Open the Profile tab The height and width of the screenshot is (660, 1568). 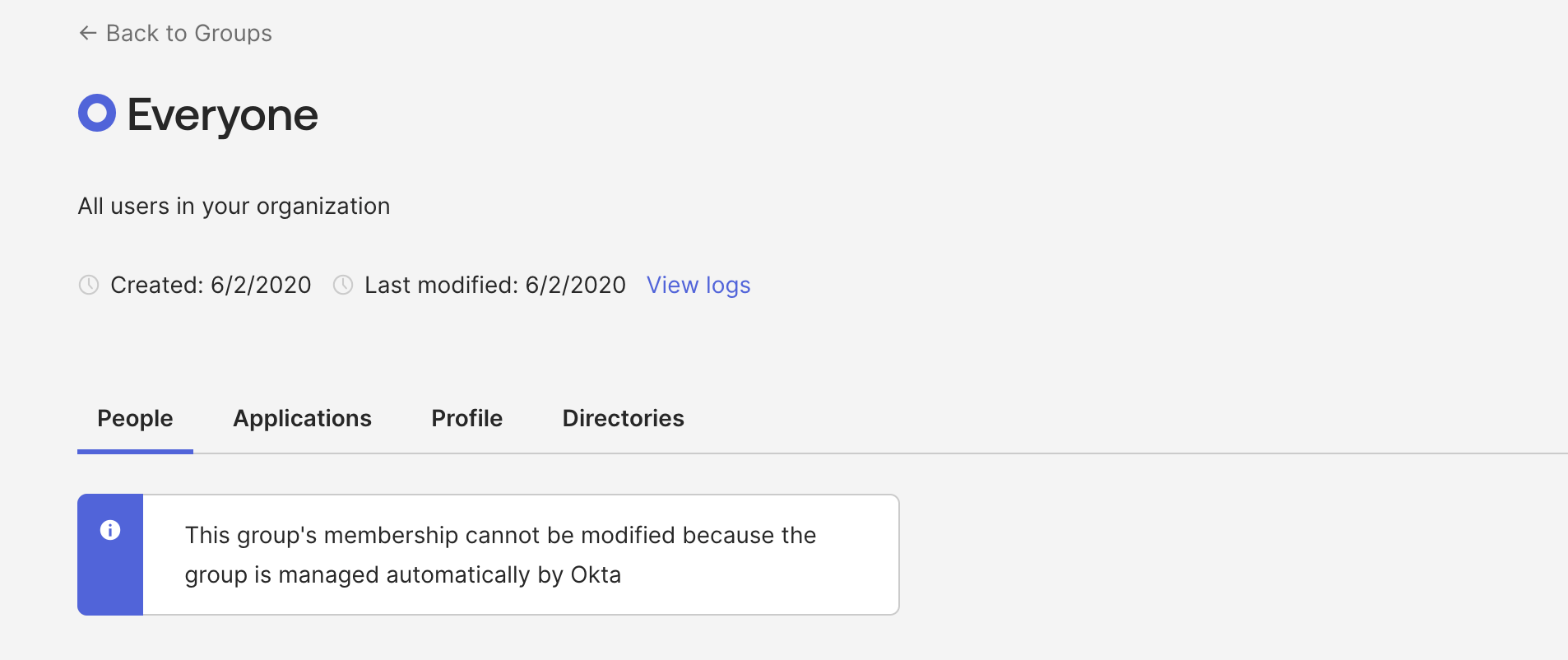point(466,418)
